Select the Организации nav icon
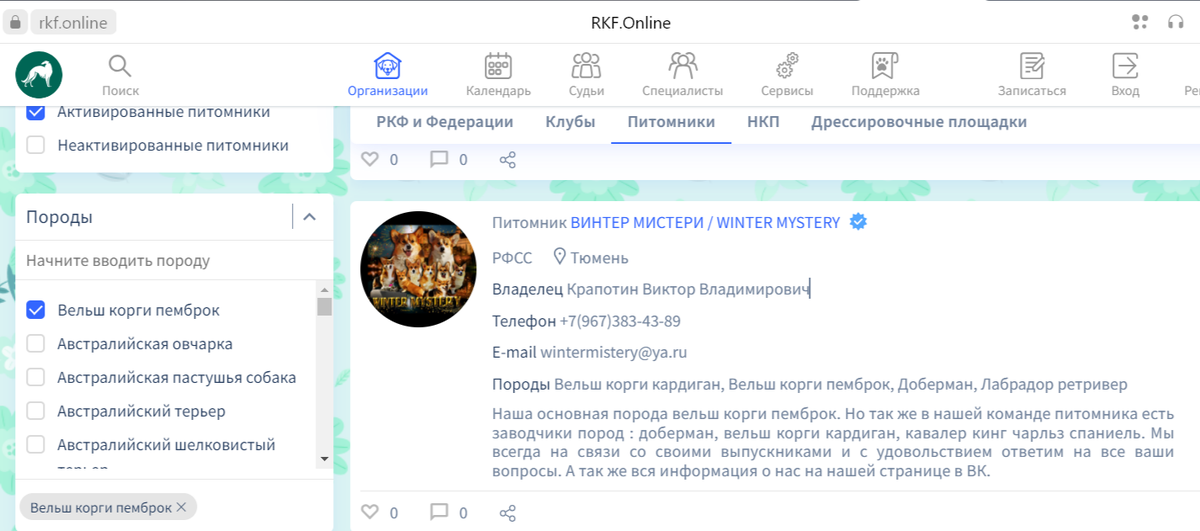Viewport: 1200px width, 531px height. click(387, 66)
